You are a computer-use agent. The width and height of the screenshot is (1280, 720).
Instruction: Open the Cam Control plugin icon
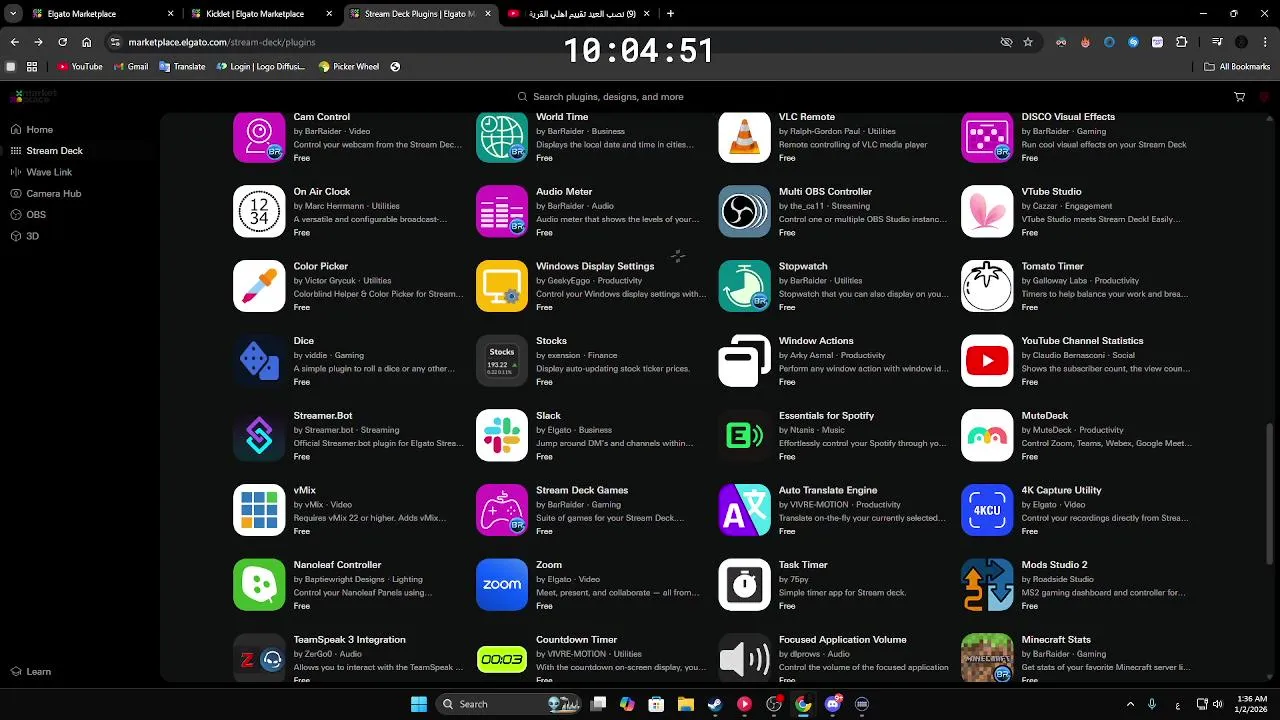coord(259,136)
